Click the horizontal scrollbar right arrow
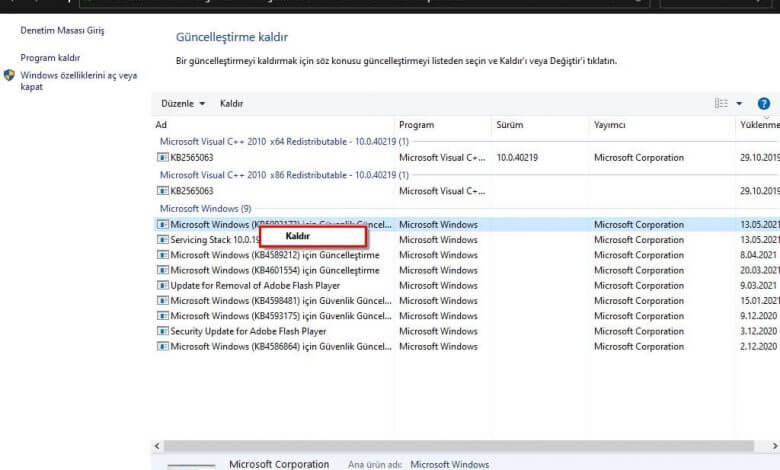Viewport: 780px width, 470px height. pyautogui.click(x=775, y=446)
